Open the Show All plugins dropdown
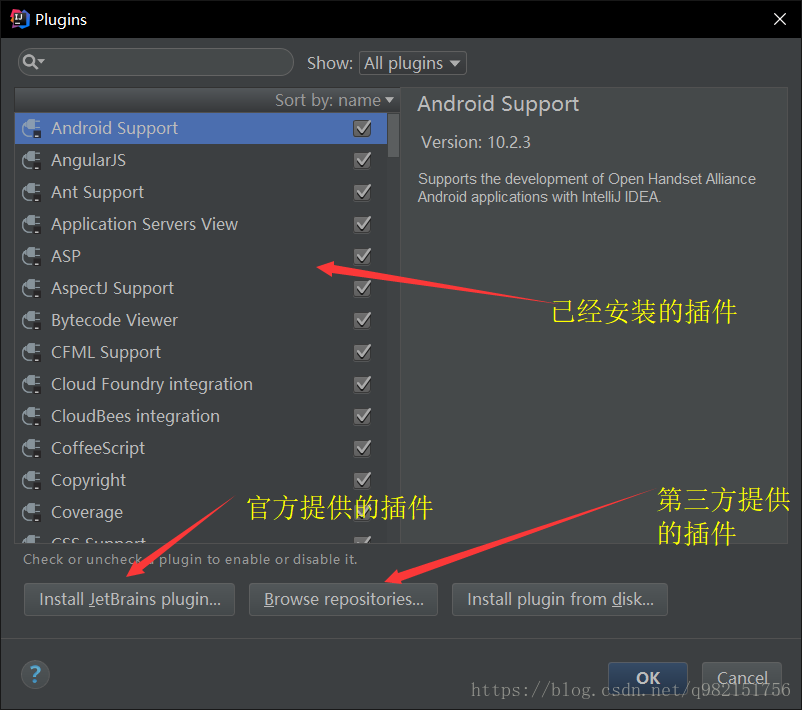 pyautogui.click(x=412, y=63)
